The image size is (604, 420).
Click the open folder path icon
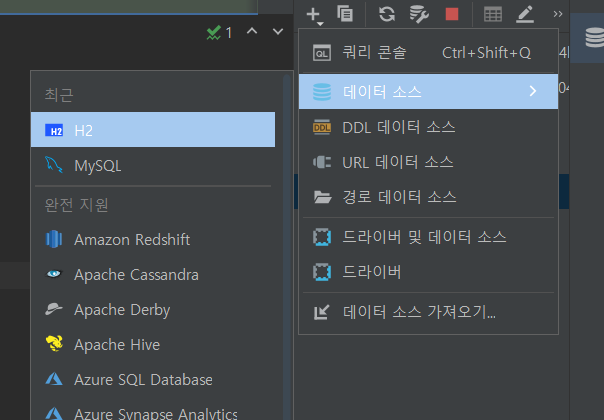pyautogui.click(x=322, y=197)
